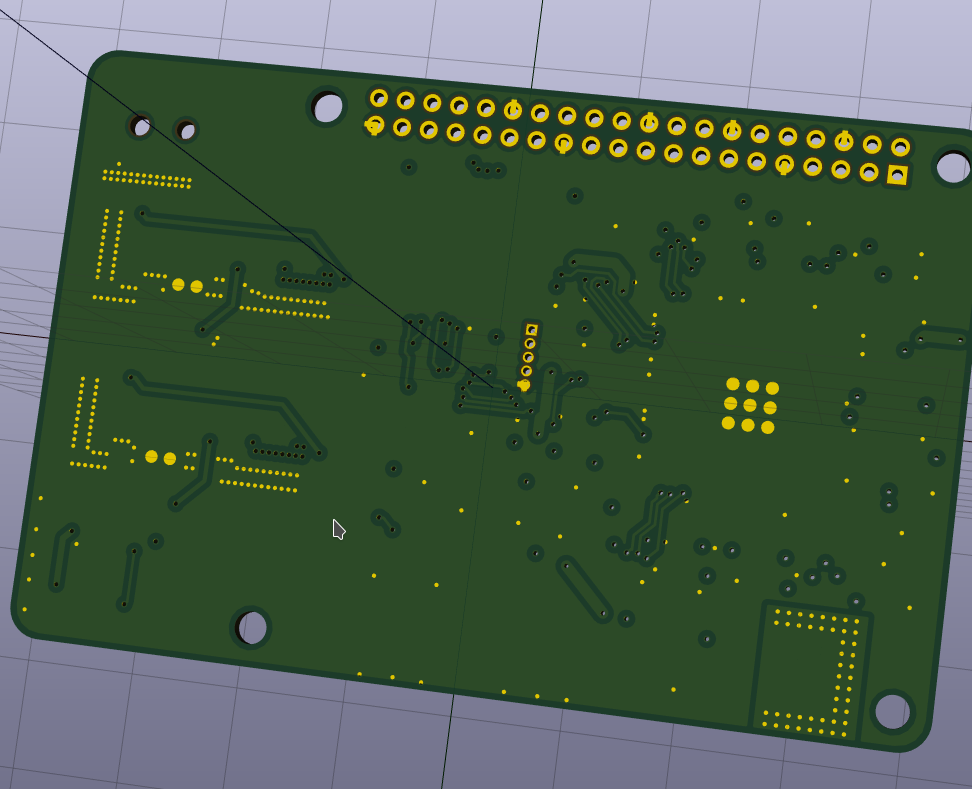Screen dimensions: 972x789
Task: Select the center pad of the 3x3 yellow pad grid
Action: pos(750,405)
